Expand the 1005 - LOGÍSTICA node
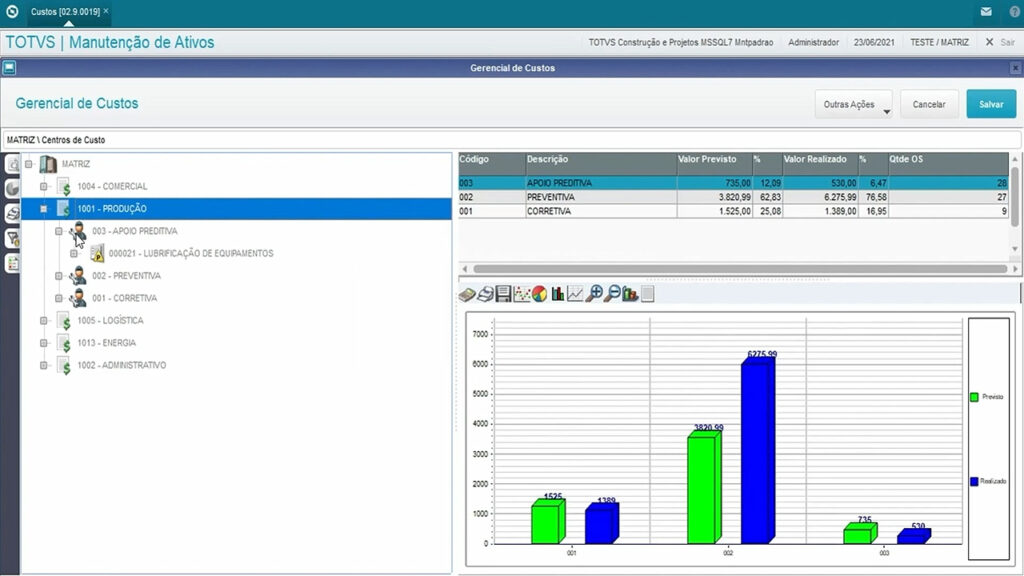Viewport: 1024px width, 576px height. pos(44,321)
